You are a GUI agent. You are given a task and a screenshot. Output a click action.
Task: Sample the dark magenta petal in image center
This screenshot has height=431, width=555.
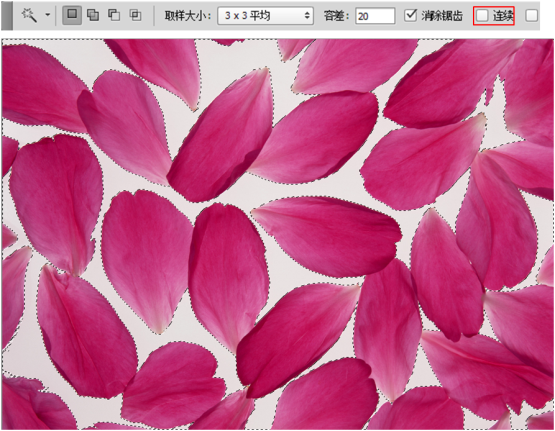227,269
